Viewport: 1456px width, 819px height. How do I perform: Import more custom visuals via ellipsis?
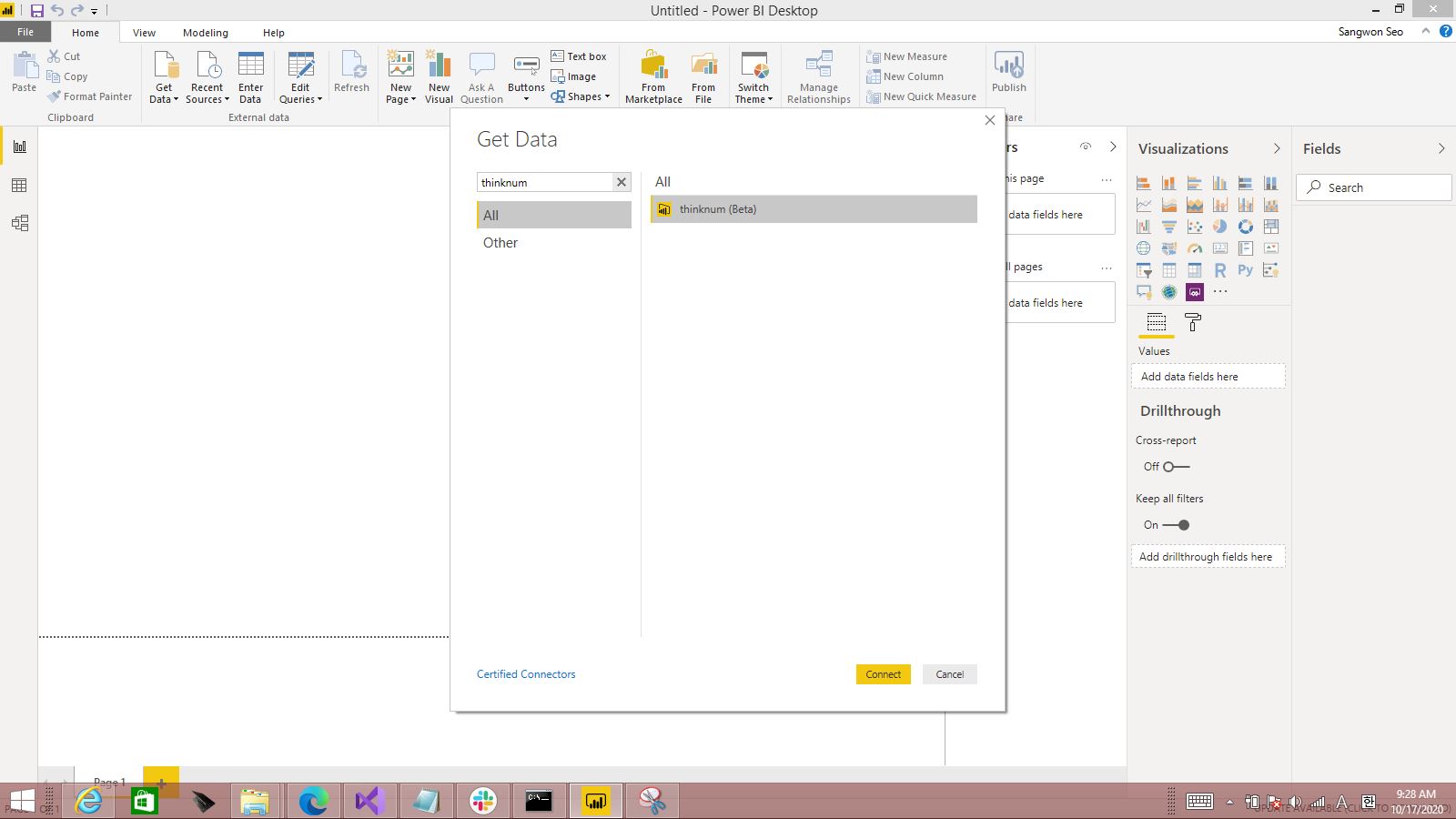tap(1220, 292)
